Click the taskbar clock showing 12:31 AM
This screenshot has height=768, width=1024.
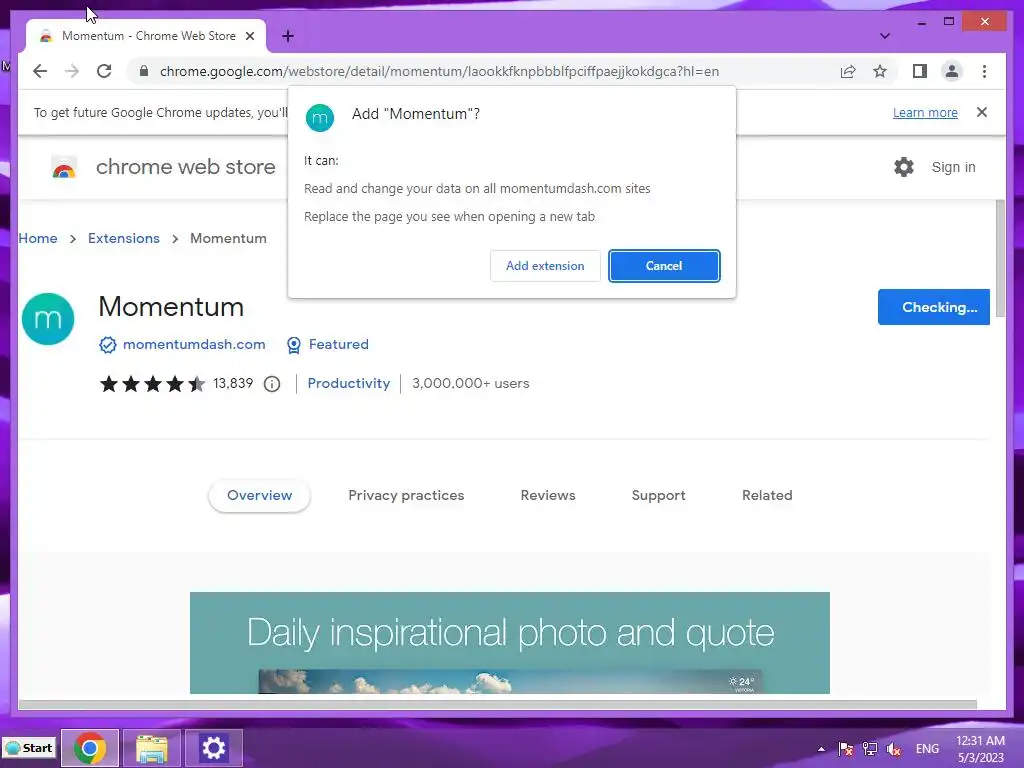click(980, 749)
